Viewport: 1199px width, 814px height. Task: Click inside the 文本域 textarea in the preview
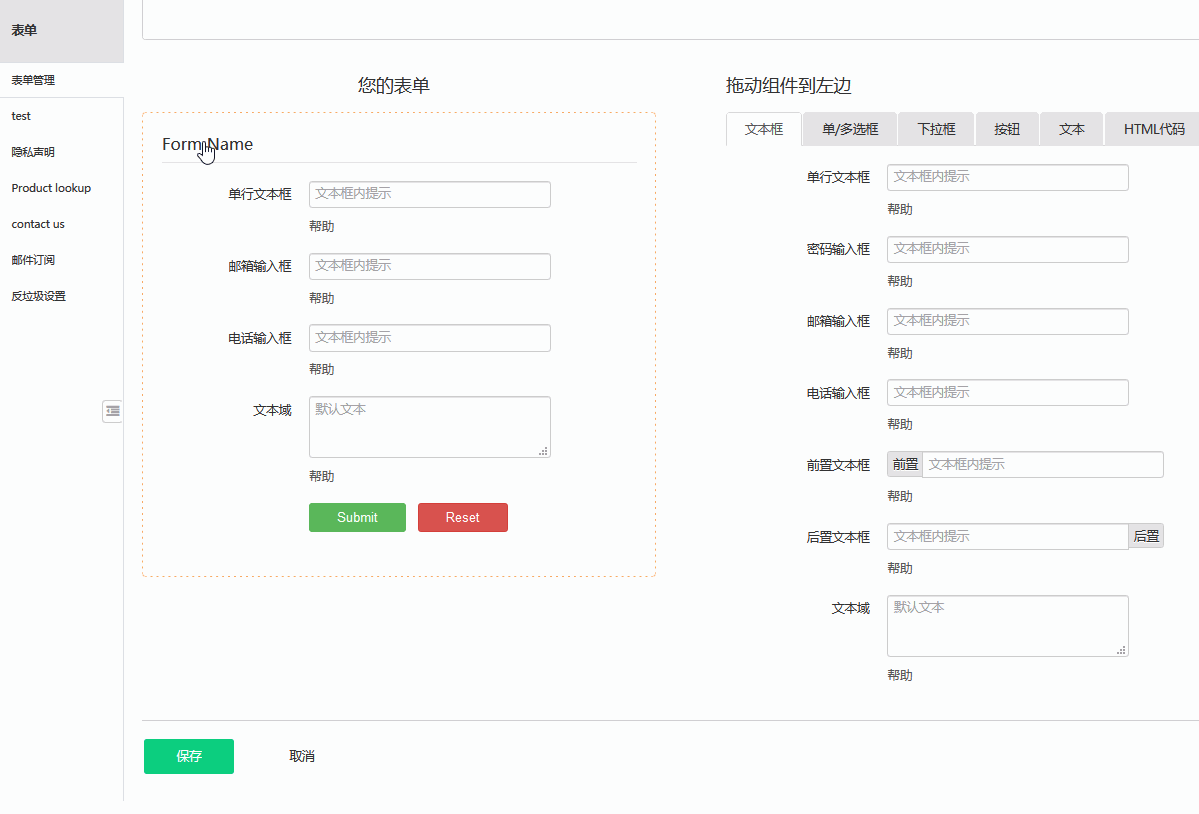click(429, 426)
